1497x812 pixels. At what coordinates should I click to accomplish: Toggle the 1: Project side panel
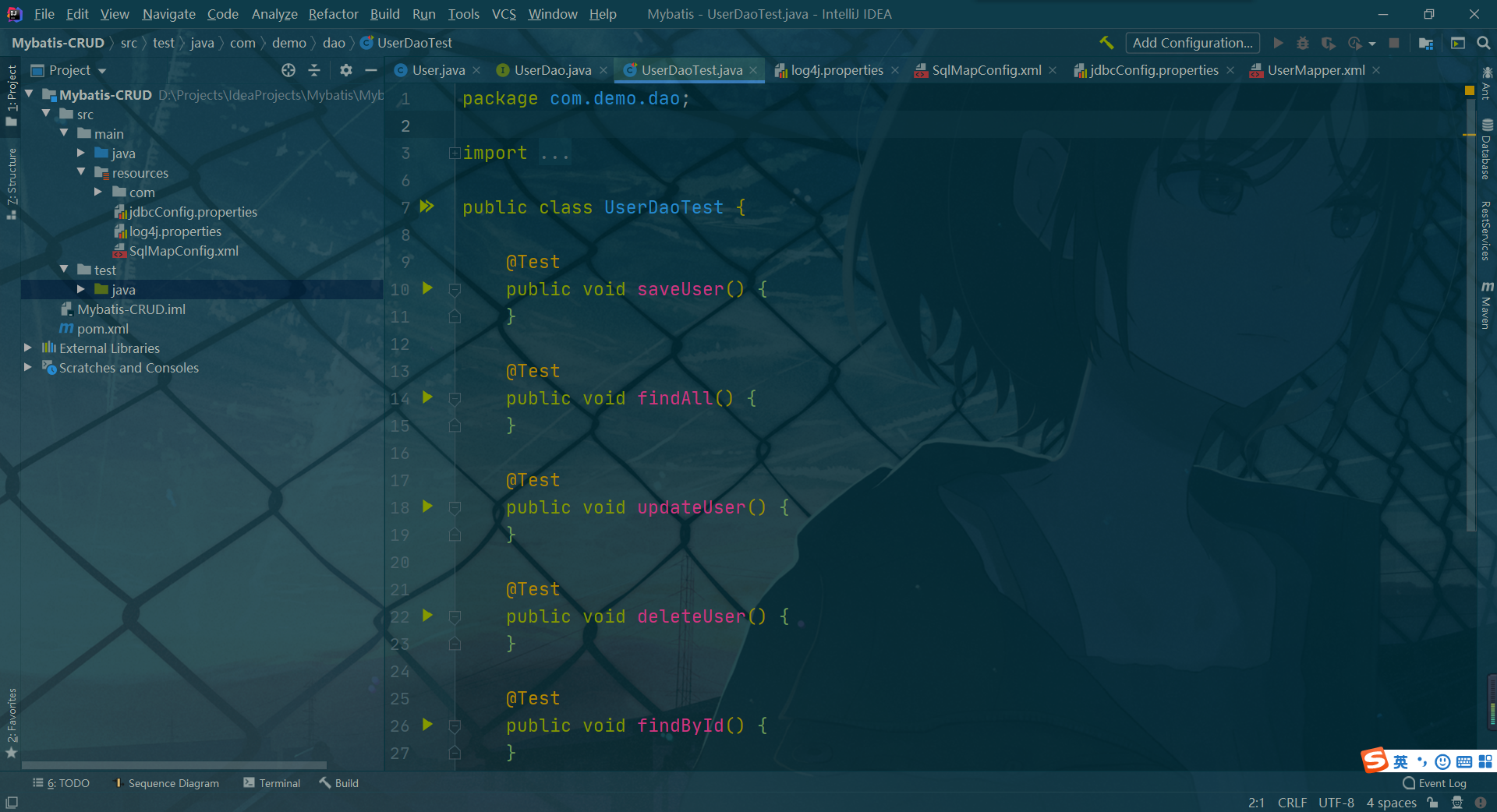(x=11, y=95)
